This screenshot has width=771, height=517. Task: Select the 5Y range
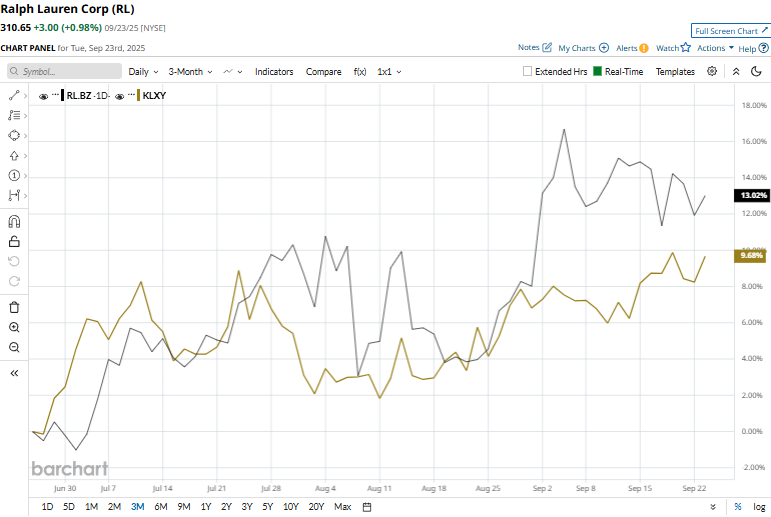[267, 507]
